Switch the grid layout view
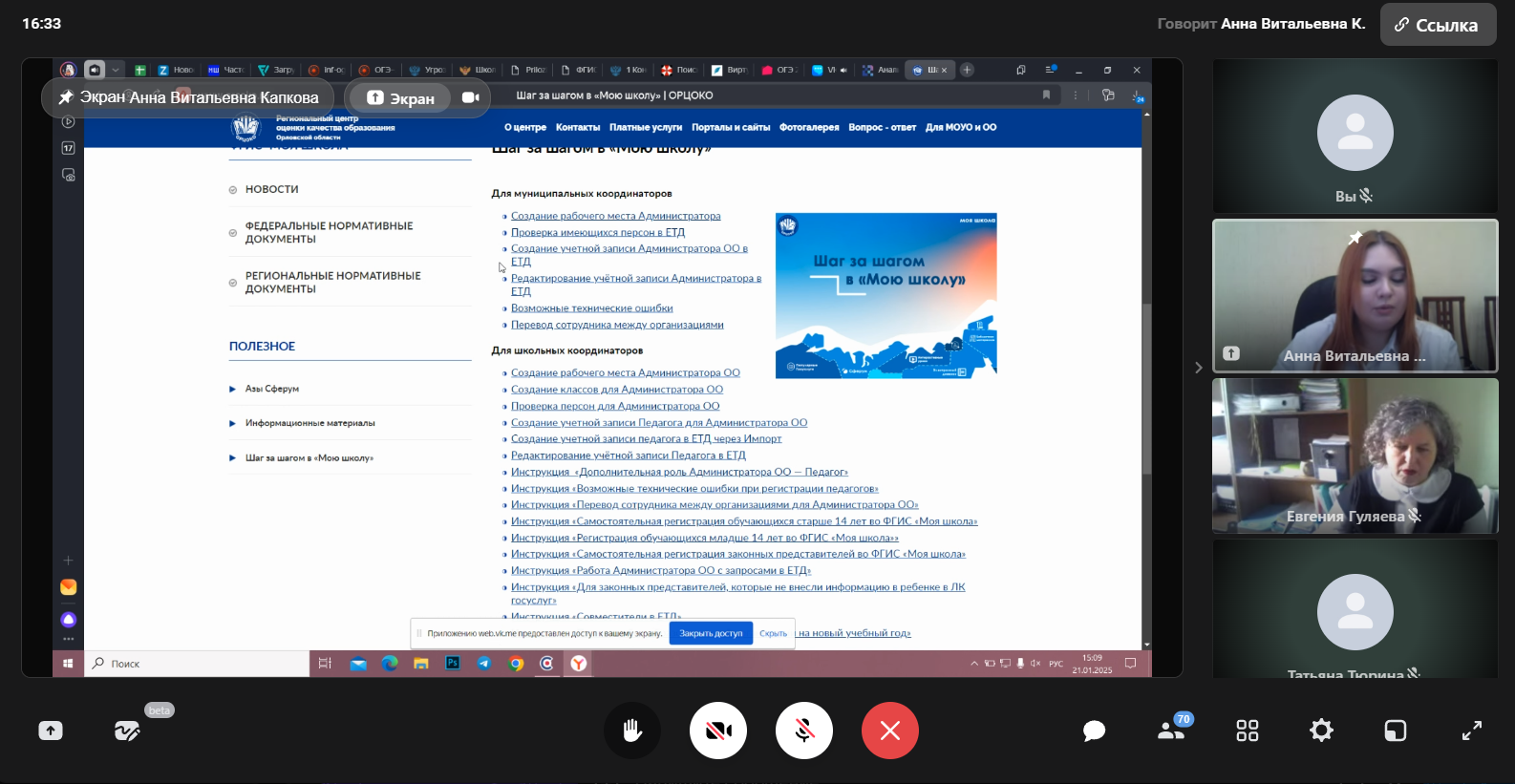Image resolution: width=1515 pixels, height=784 pixels. 1248,731
